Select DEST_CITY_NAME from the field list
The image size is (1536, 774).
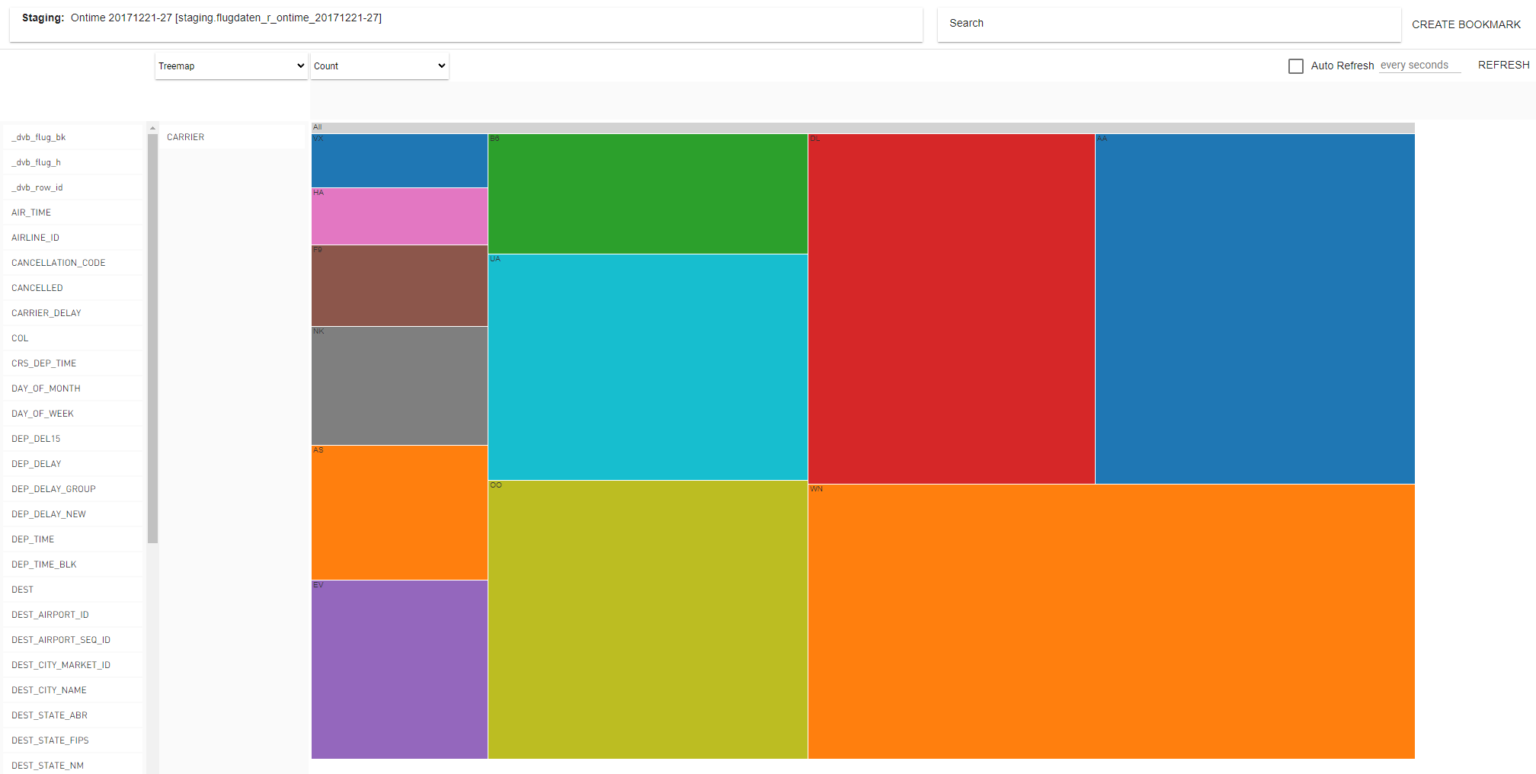pos(48,689)
